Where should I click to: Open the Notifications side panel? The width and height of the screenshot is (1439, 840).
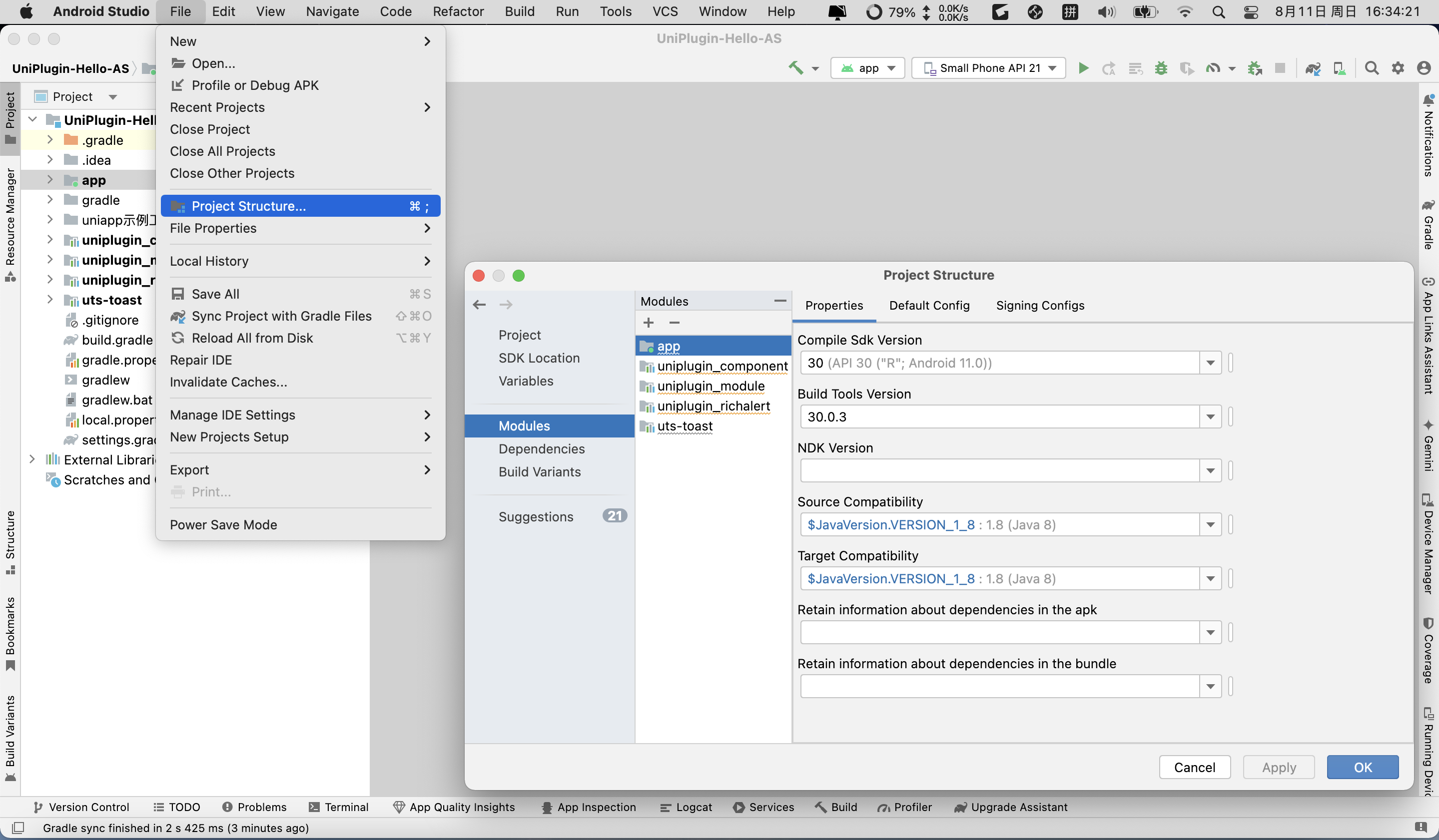click(1429, 136)
